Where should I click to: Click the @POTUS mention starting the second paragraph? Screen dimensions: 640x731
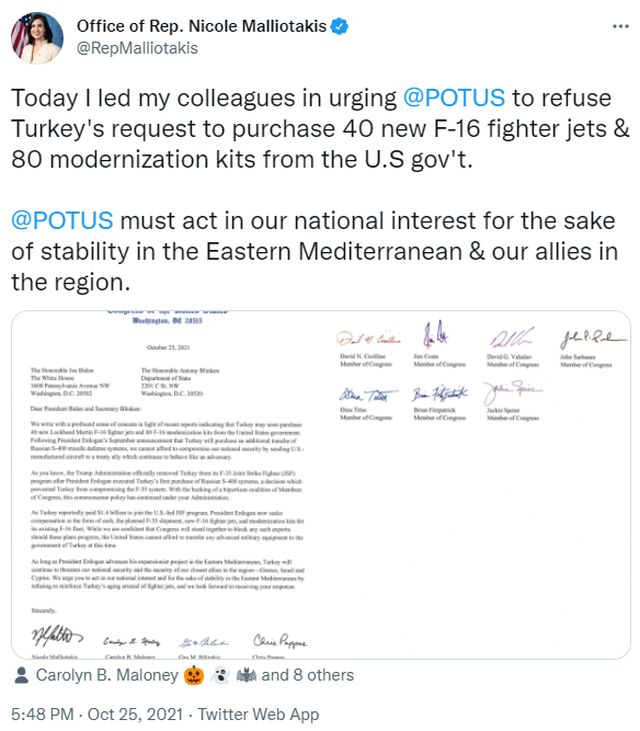(62, 221)
